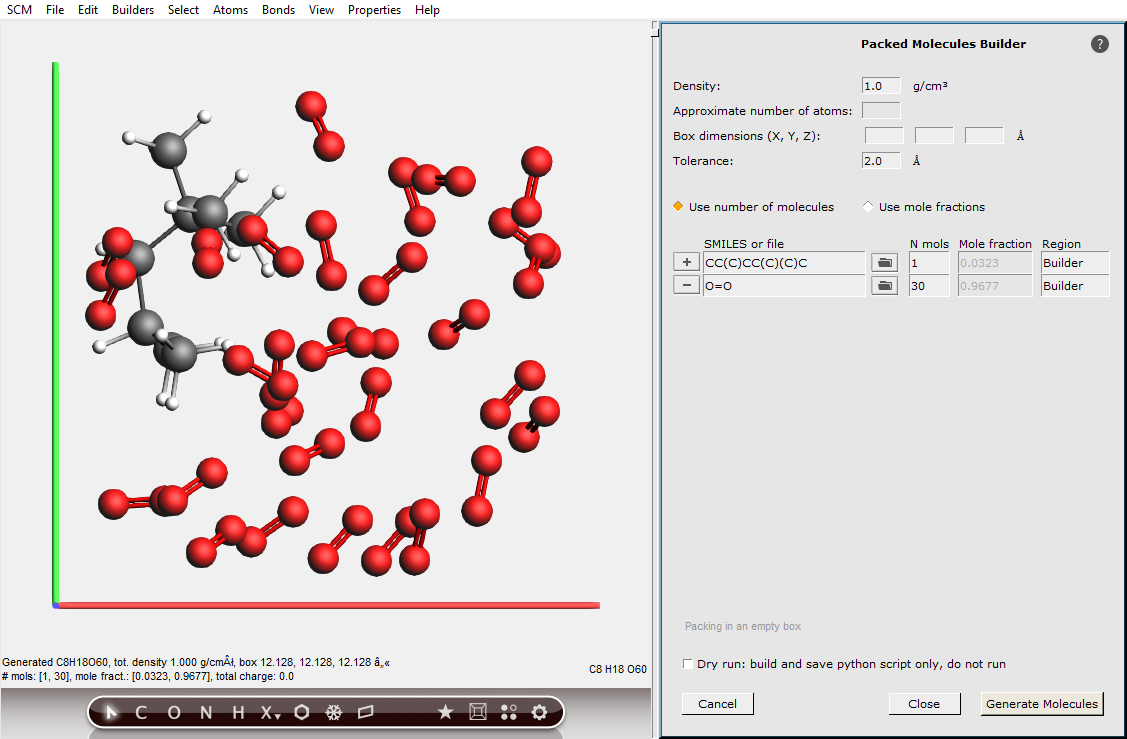Screen dimensions: 1127x739
Task: Select Use number of molecules option
Action: [x=679, y=207]
